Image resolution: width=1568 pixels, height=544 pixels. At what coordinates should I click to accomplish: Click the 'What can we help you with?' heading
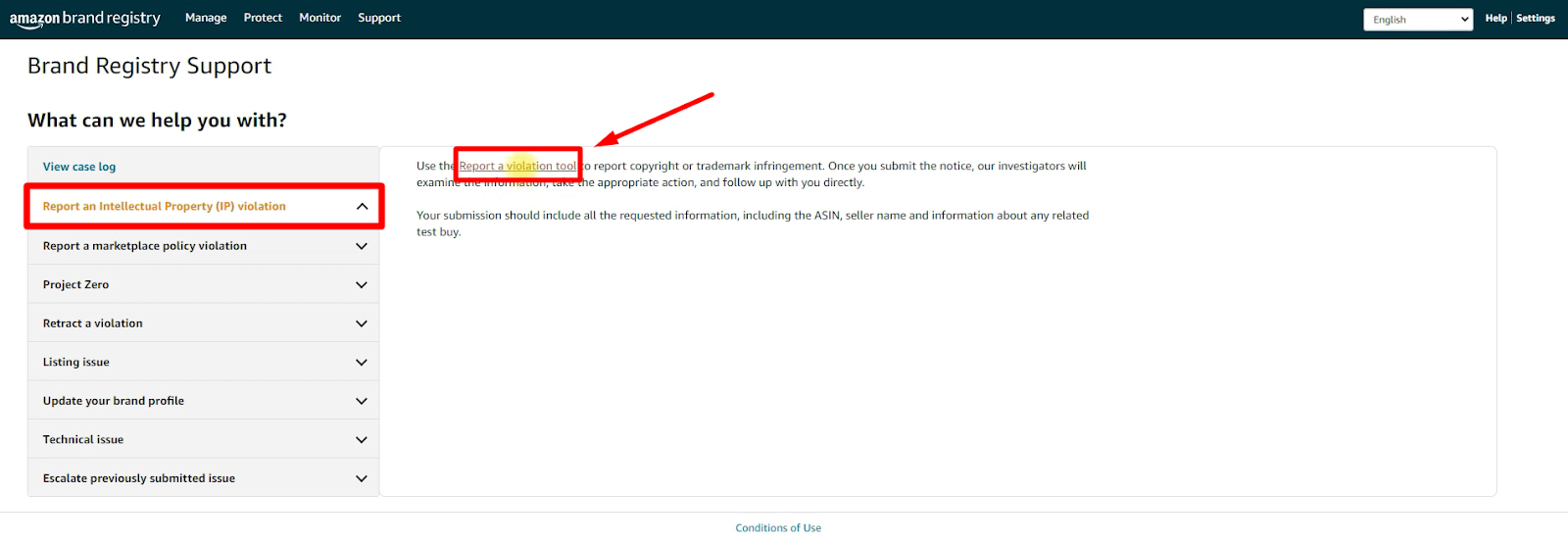[x=157, y=120]
